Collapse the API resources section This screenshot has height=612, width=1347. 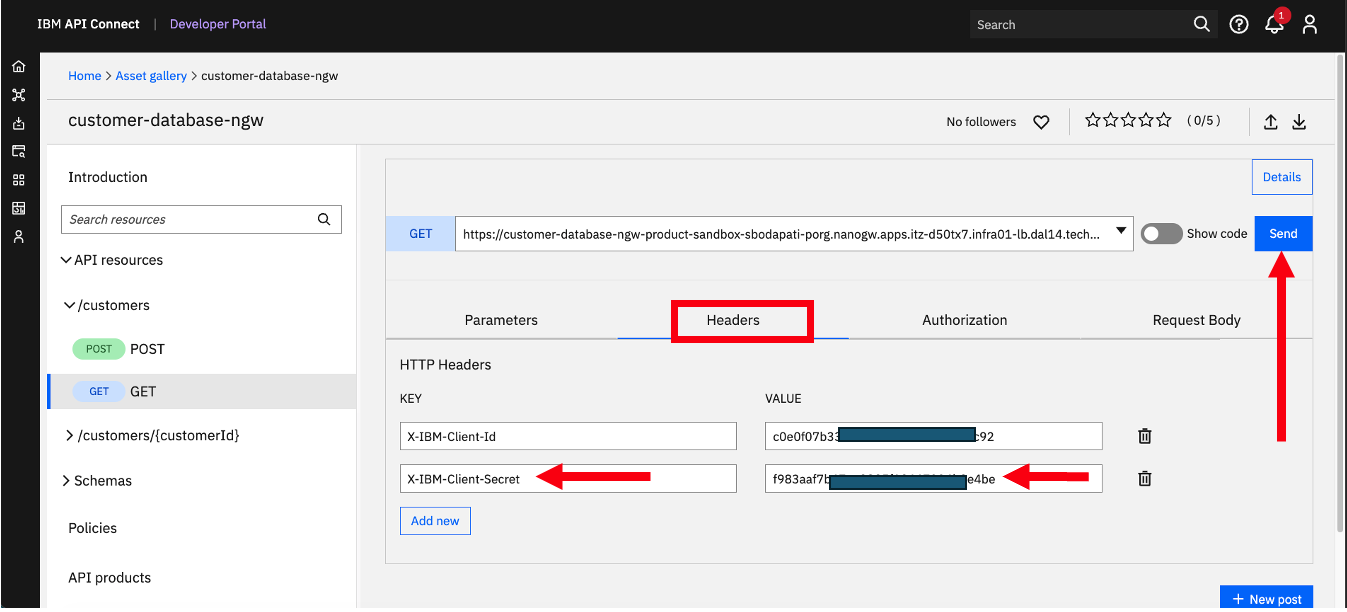66,260
